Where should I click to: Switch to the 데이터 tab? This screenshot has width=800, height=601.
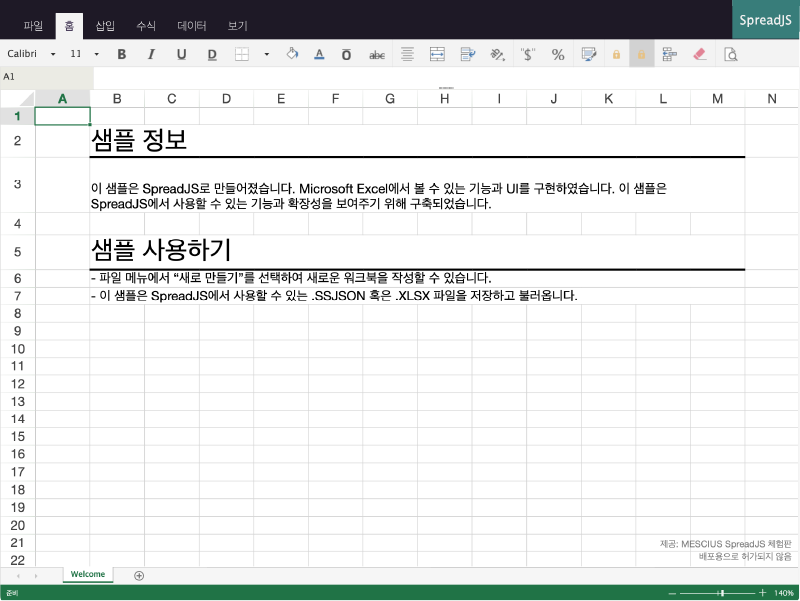(x=192, y=26)
